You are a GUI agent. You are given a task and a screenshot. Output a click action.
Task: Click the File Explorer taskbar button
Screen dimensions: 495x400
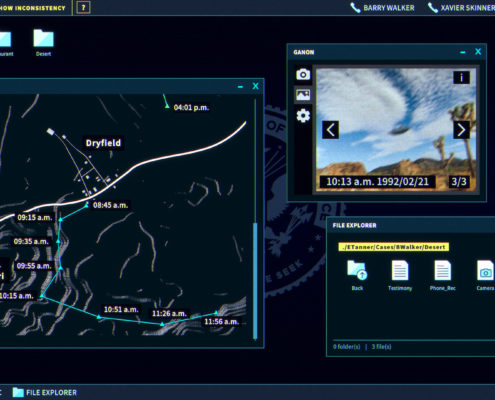[x=45, y=392]
